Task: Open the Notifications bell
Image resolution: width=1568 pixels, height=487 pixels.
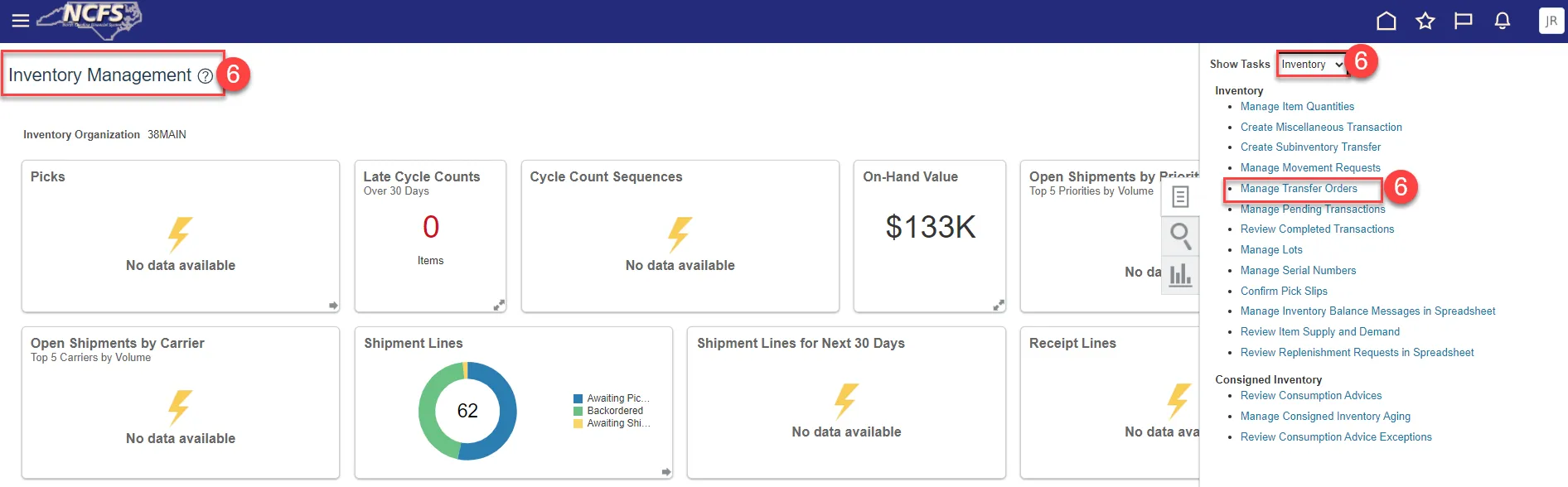Action: click(x=1503, y=22)
